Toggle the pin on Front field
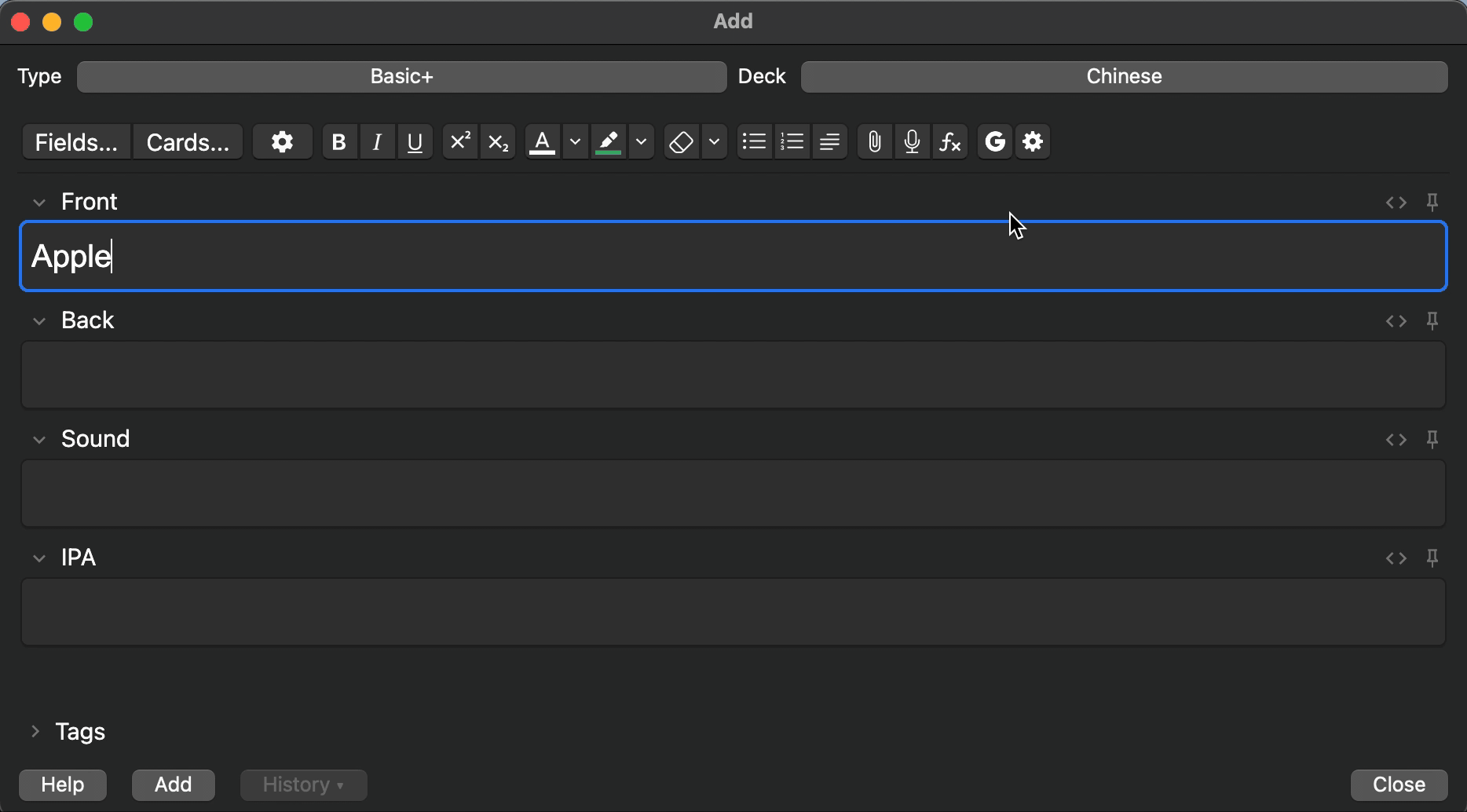Image resolution: width=1467 pixels, height=812 pixels. pos(1432,203)
